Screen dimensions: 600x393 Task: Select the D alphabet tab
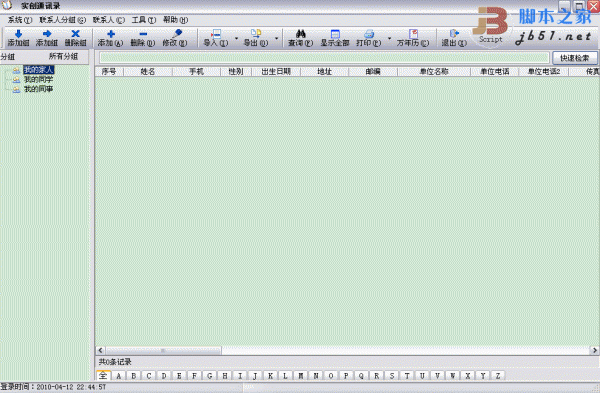(x=164, y=376)
